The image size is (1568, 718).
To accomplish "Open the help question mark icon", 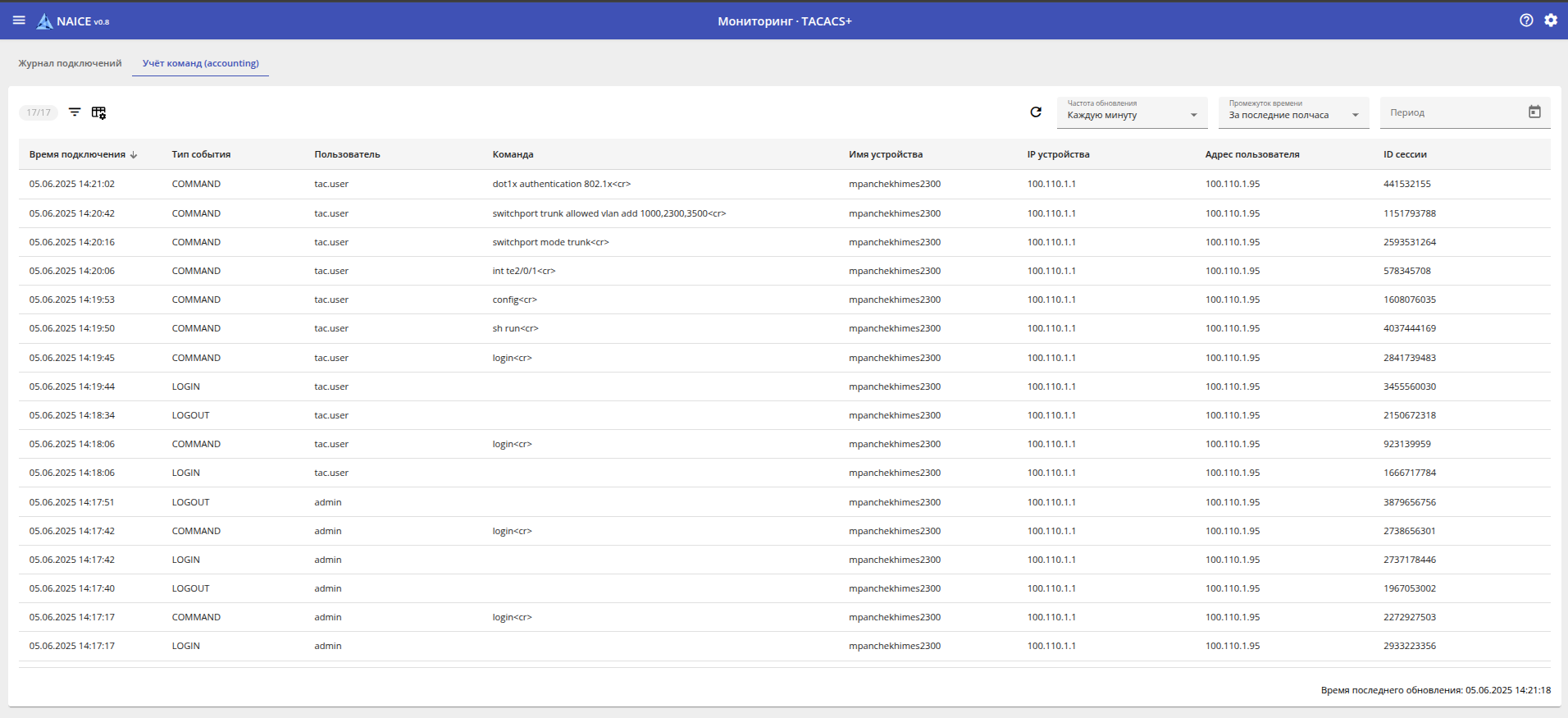I will [x=1525, y=21].
